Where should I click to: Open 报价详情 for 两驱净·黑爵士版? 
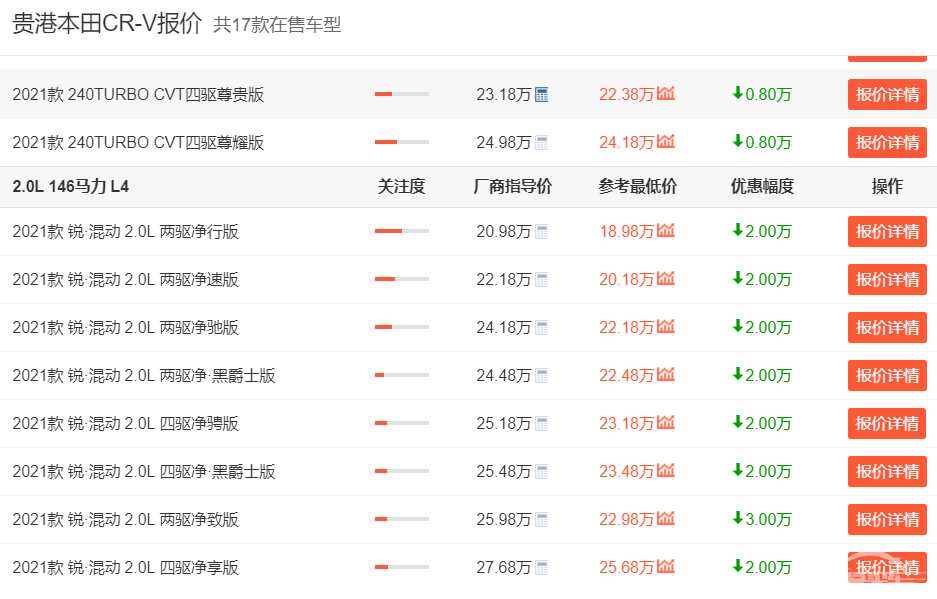(887, 375)
